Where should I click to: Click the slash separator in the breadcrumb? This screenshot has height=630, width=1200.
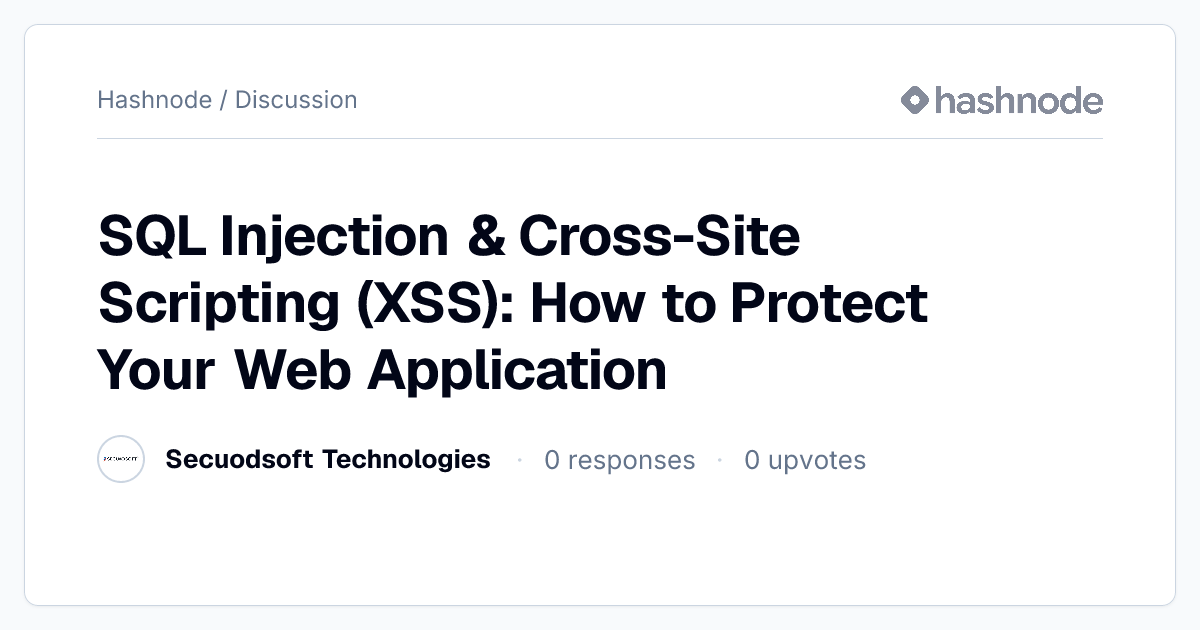tap(223, 100)
